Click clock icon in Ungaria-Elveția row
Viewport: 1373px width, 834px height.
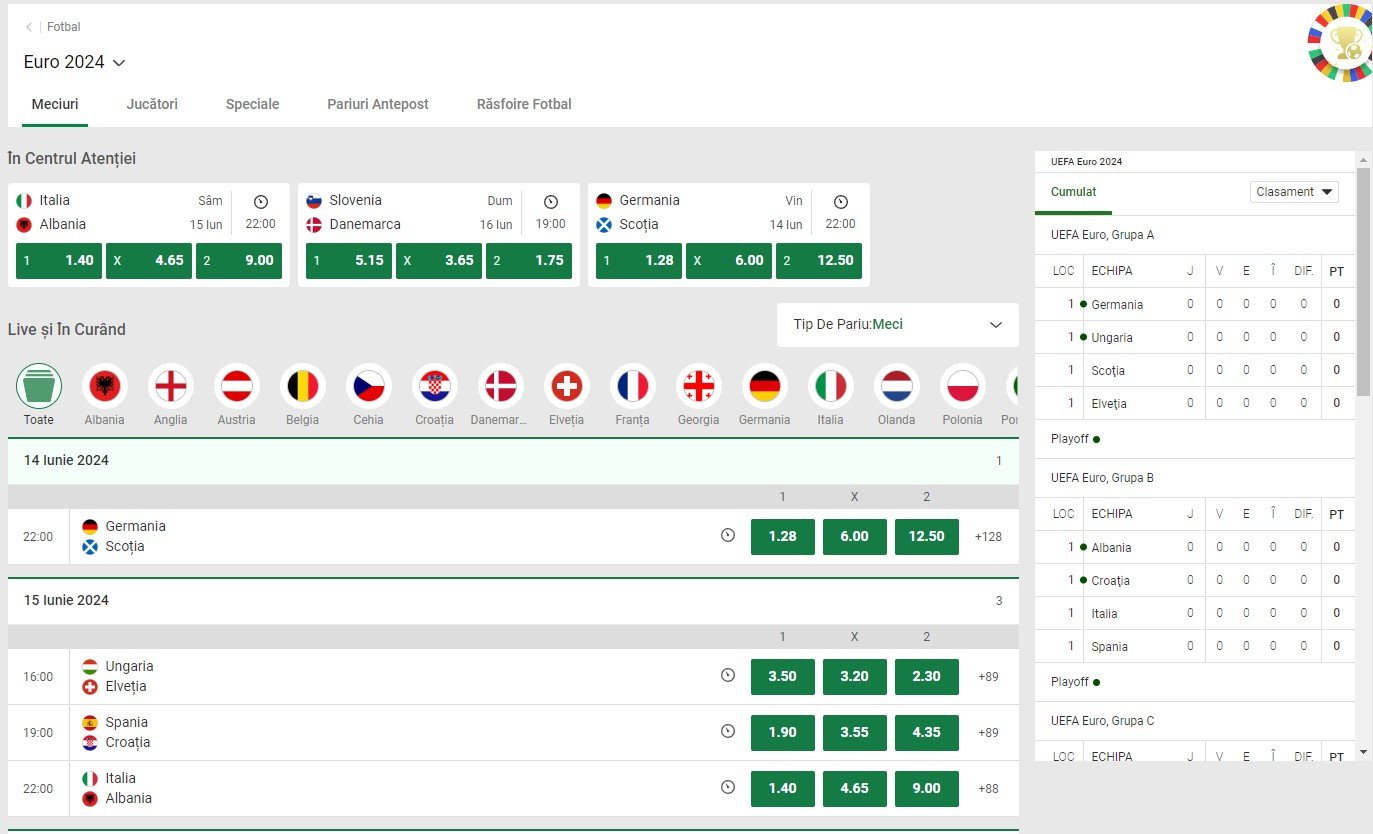pos(728,676)
